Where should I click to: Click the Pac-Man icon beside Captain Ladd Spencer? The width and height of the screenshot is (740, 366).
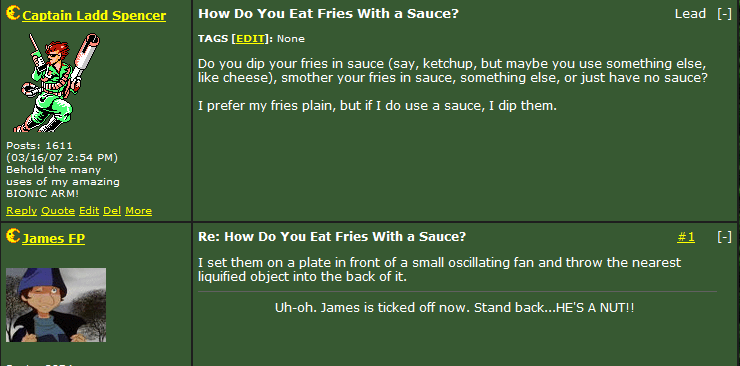[x=13, y=13]
